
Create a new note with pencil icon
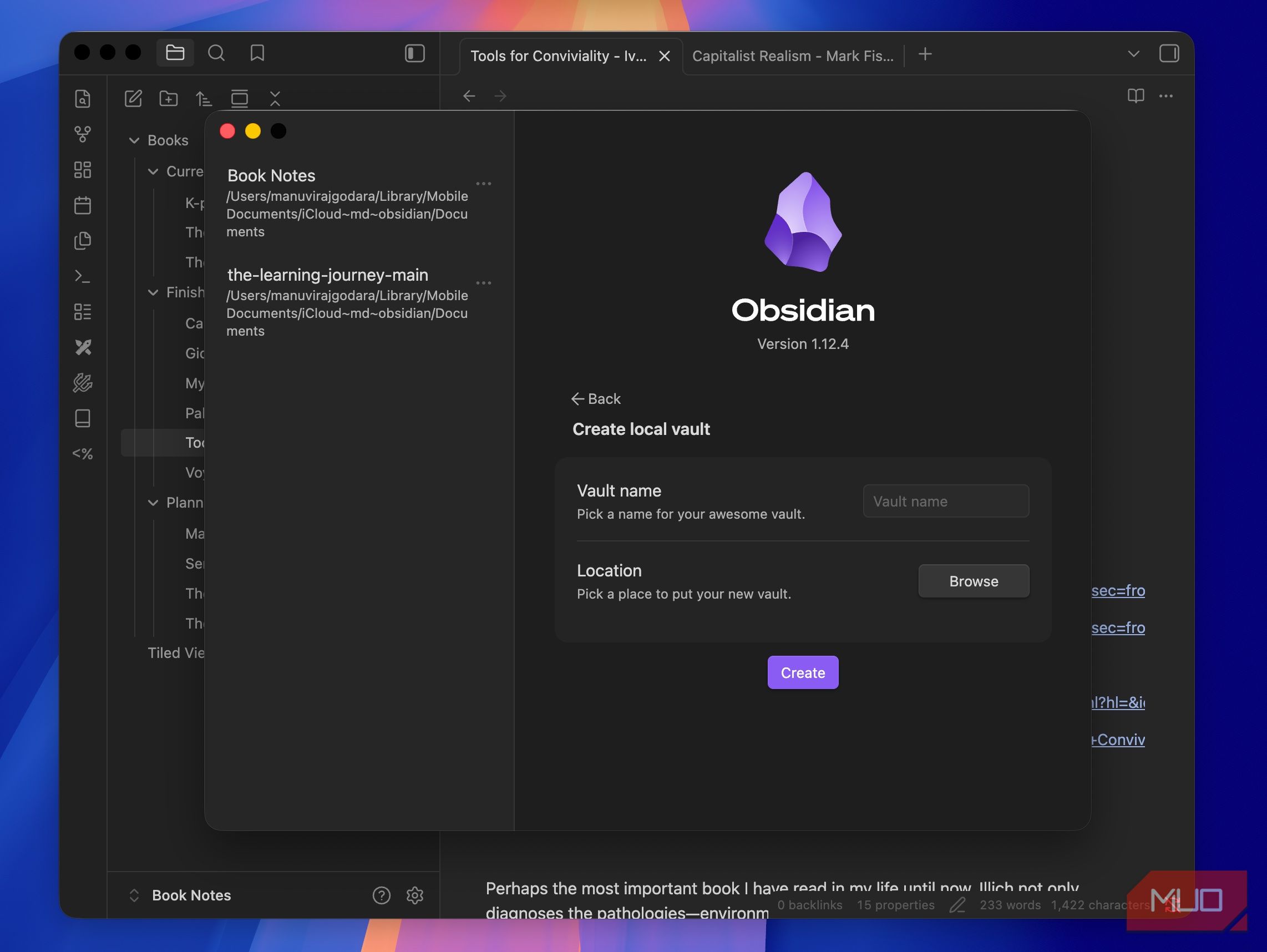click(x=133, y=99)
